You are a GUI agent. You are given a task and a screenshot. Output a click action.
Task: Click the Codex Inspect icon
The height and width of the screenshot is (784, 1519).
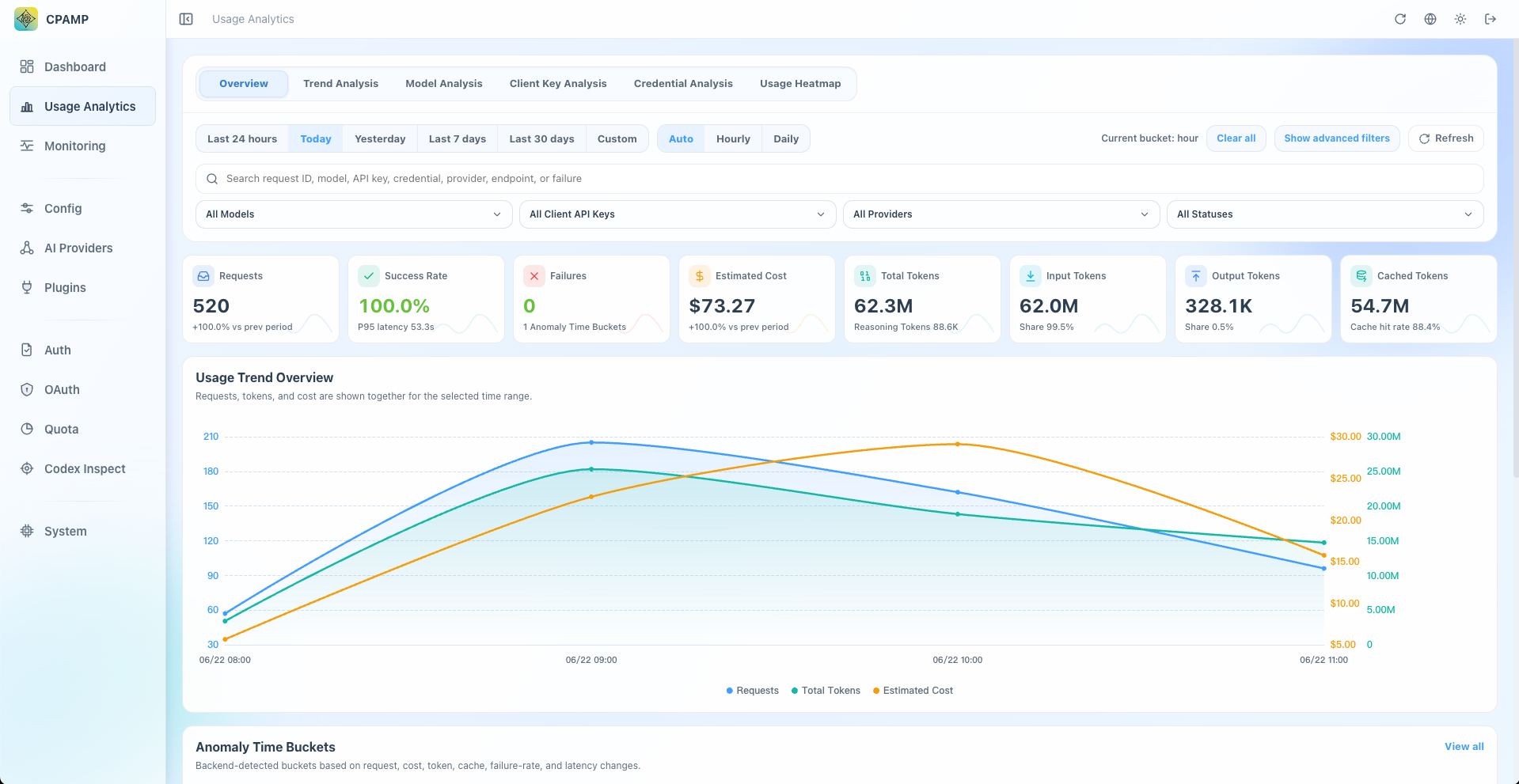pos(27,468)
